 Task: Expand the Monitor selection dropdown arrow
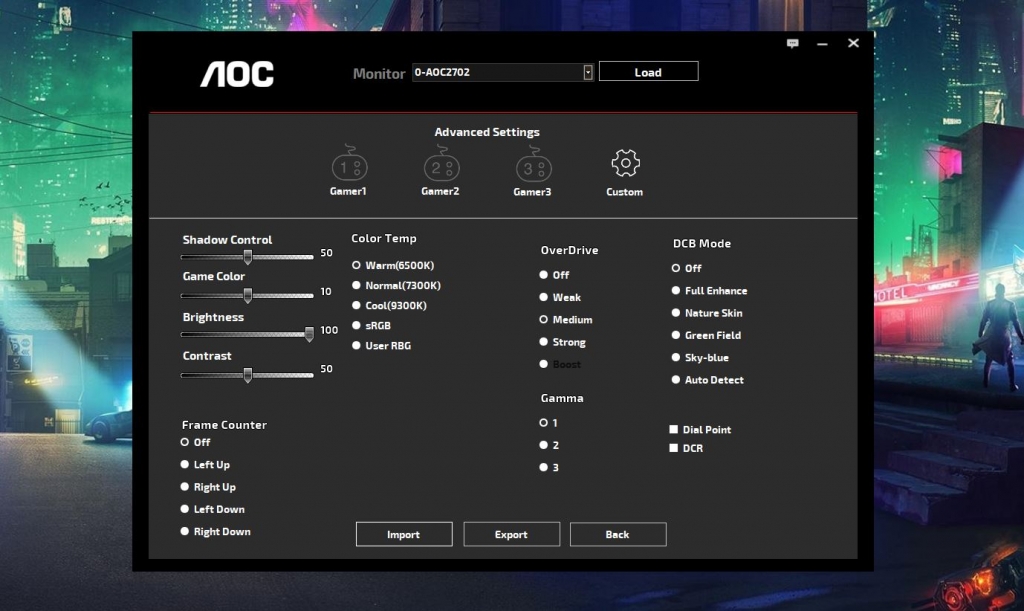[x=588, y=72]
